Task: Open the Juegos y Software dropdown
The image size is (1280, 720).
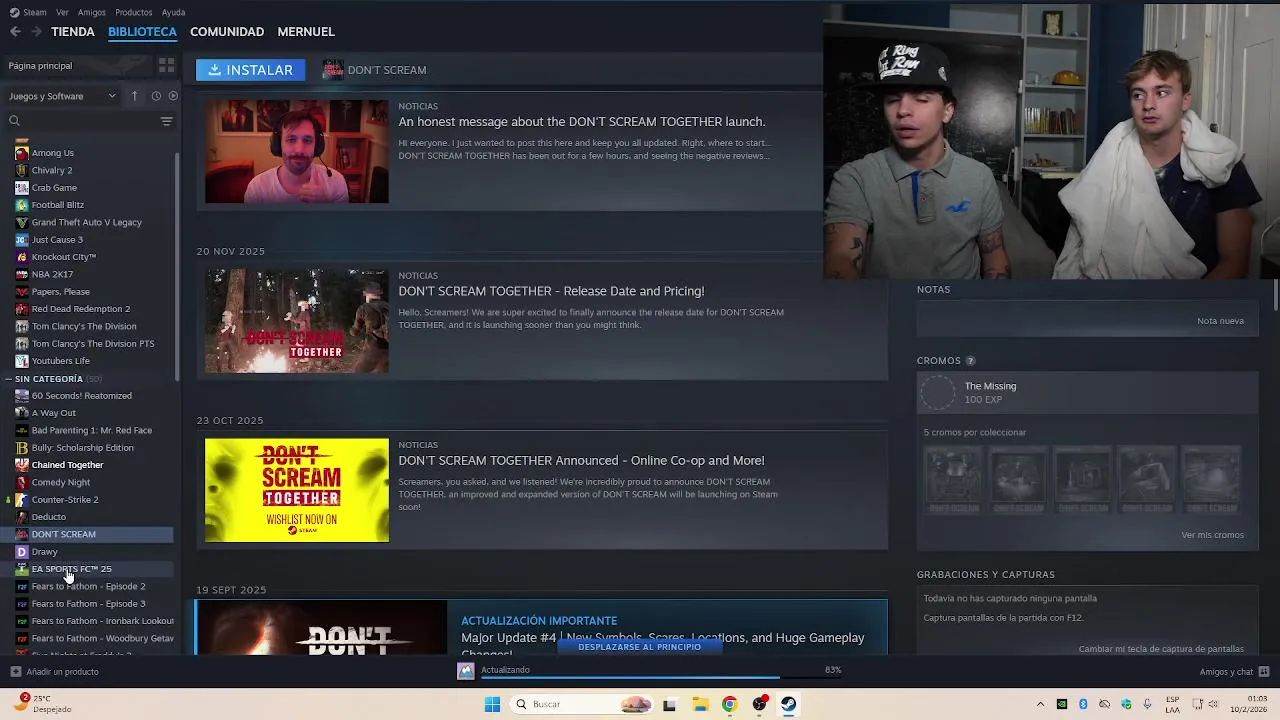Action: pyautogui.click(x=62, y=96)
